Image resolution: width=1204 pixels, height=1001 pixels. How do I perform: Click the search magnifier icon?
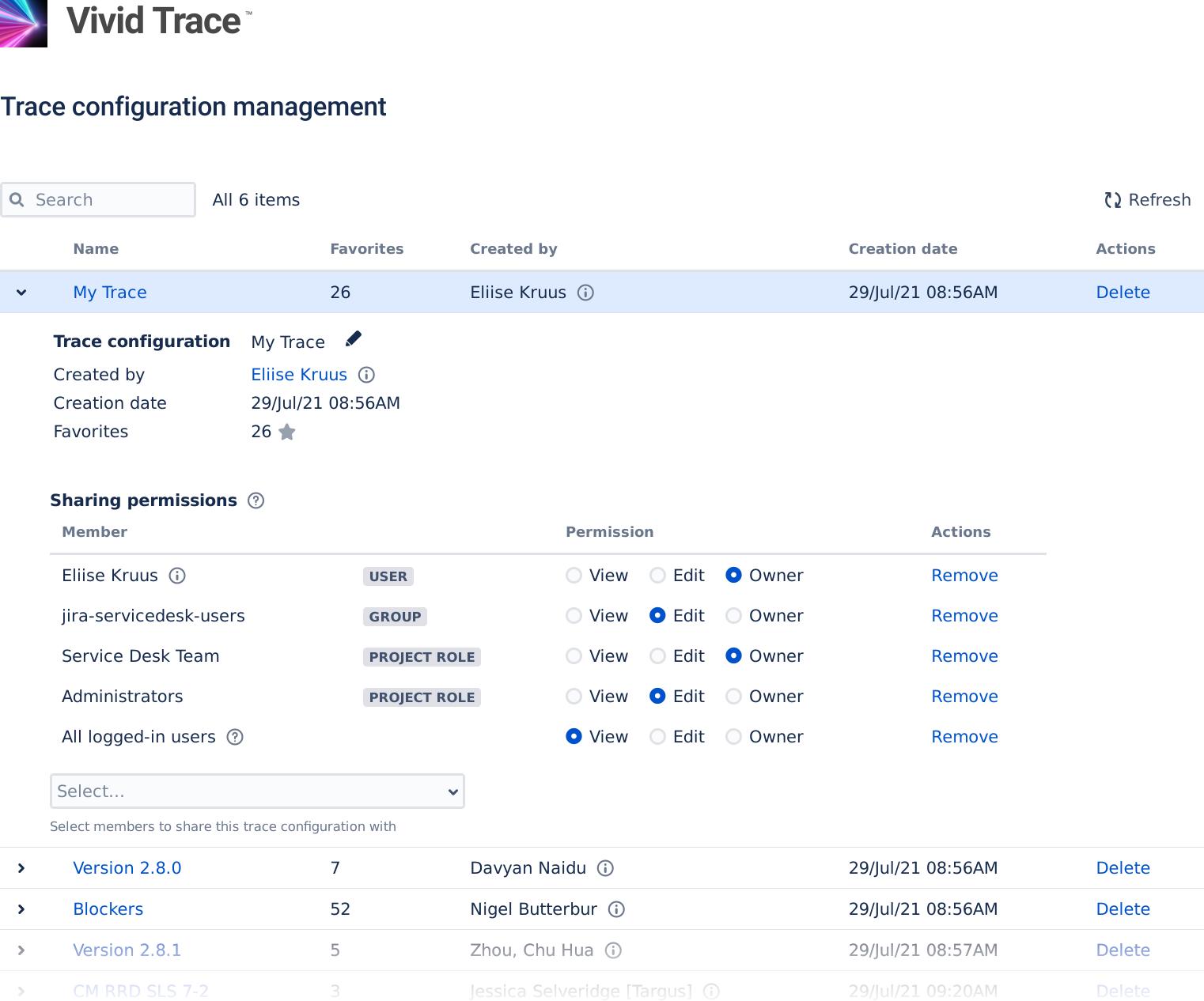[17, 200]
